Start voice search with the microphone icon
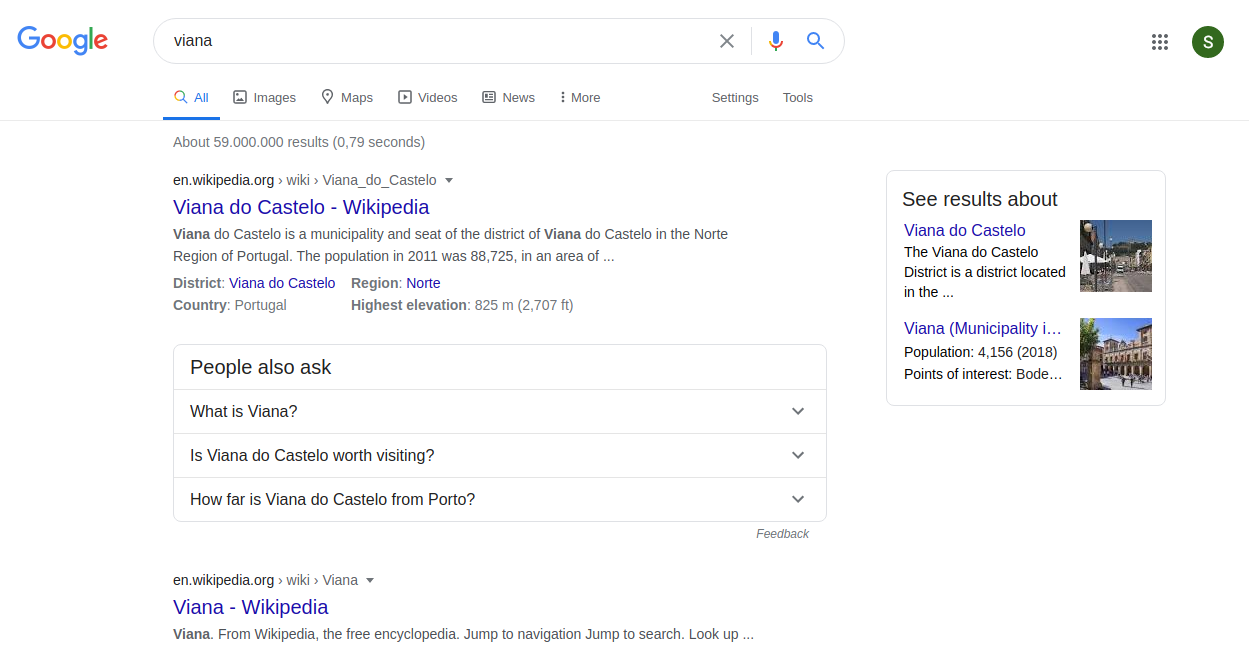The width and height of the screenshot is (1249, 658). pos(775,41)
